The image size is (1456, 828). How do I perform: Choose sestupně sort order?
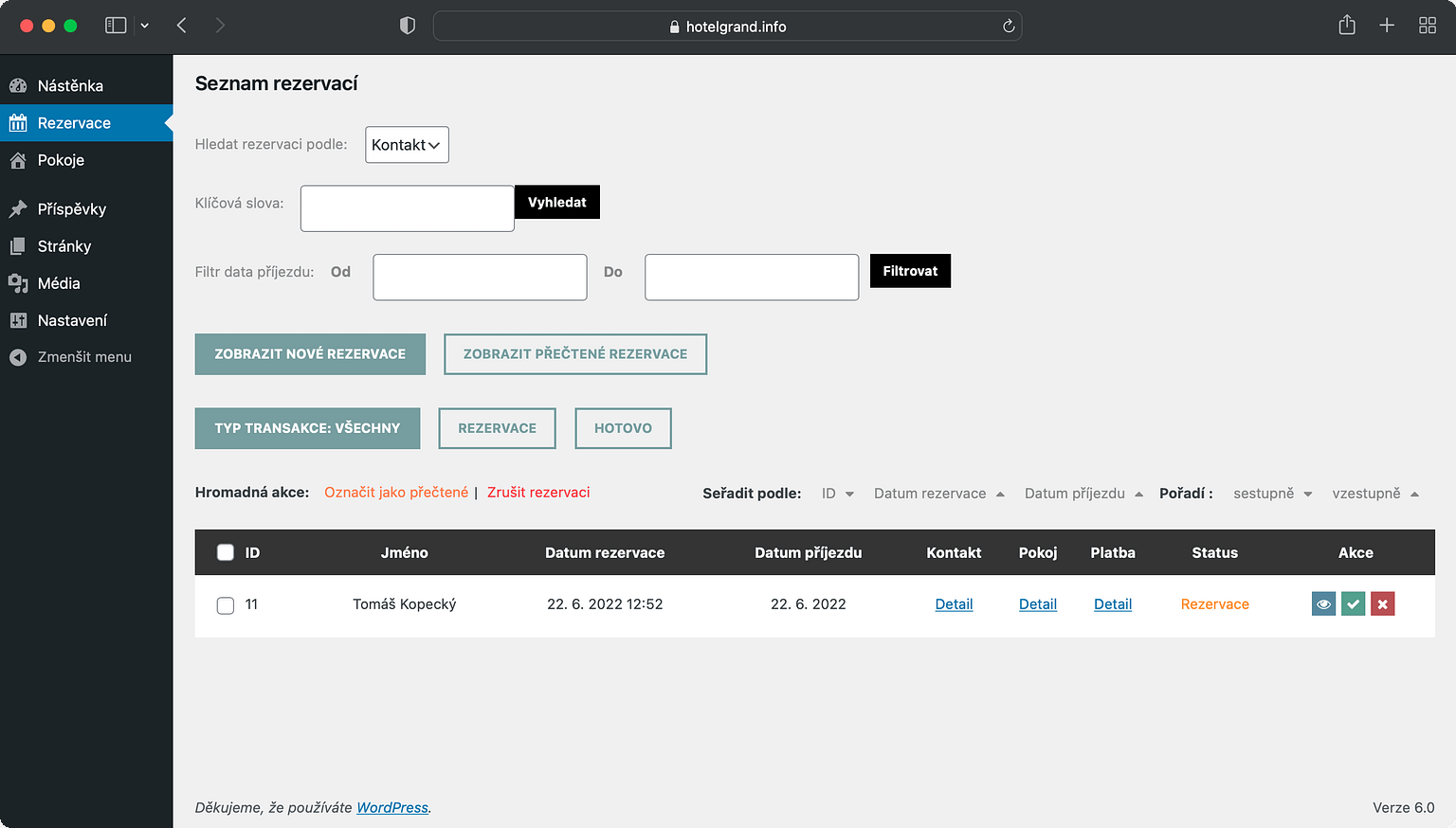pos(1272,494)
